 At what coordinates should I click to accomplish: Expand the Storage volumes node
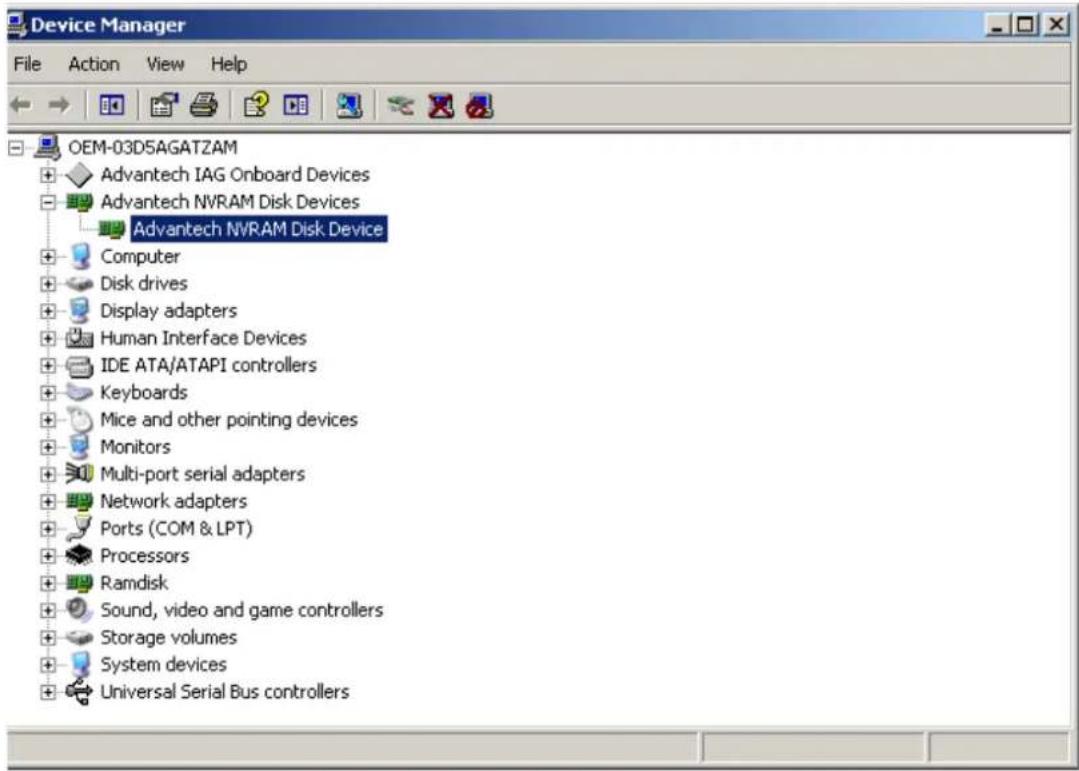[47, 637]
